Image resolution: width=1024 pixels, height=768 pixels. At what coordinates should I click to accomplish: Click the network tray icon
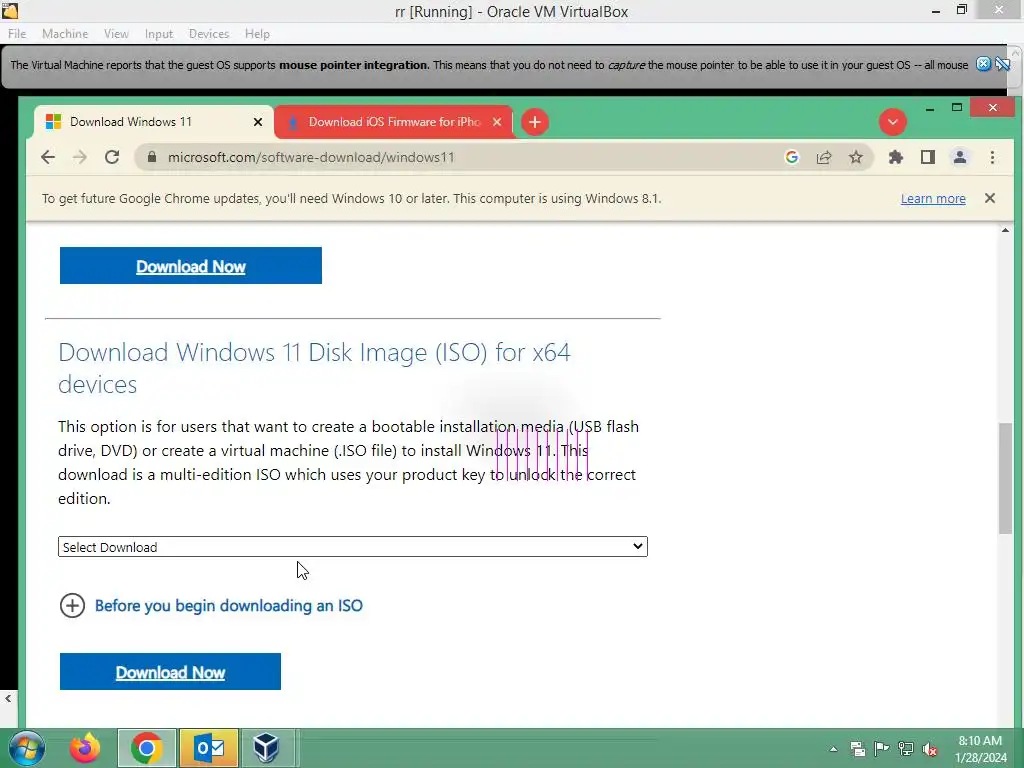click(906, 749)
